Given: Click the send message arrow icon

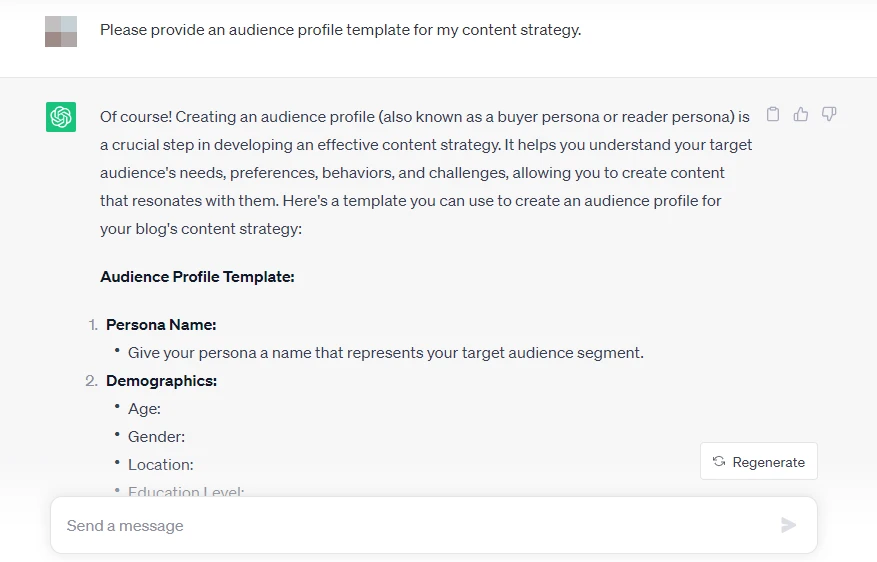Looking at the screenshot, I should tap(788, 525).
